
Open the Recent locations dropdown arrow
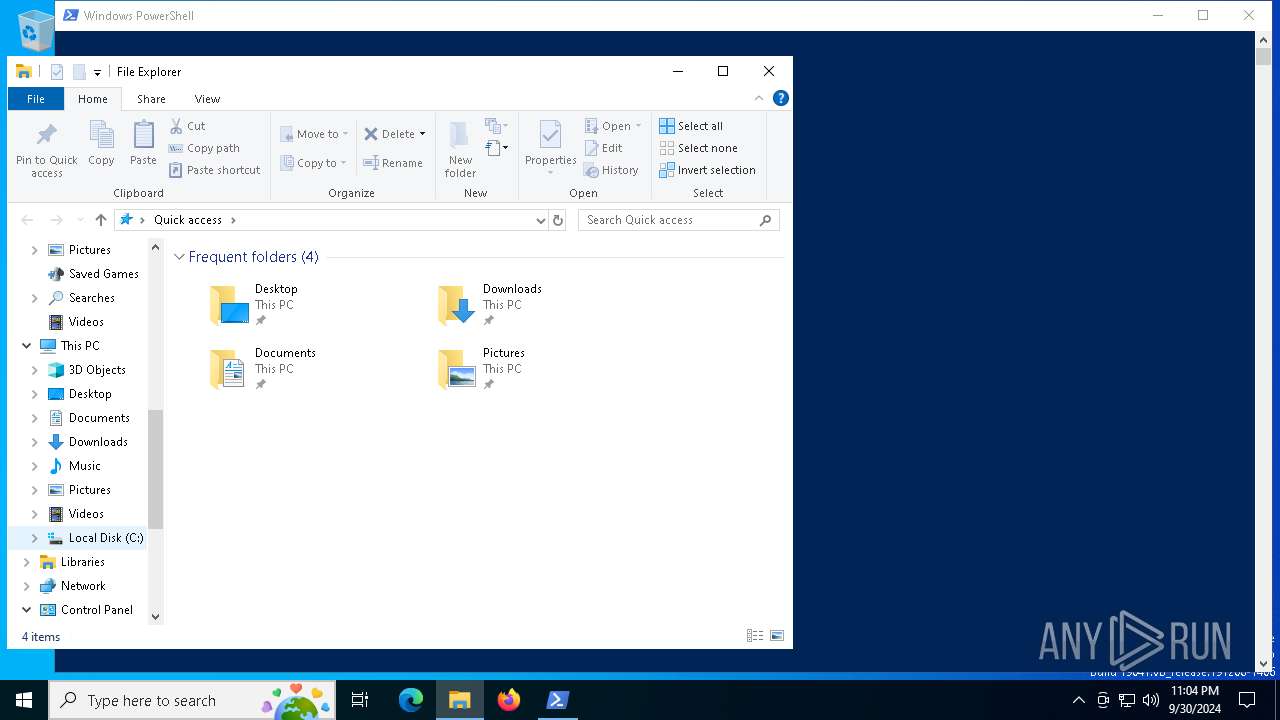point(80,220)
